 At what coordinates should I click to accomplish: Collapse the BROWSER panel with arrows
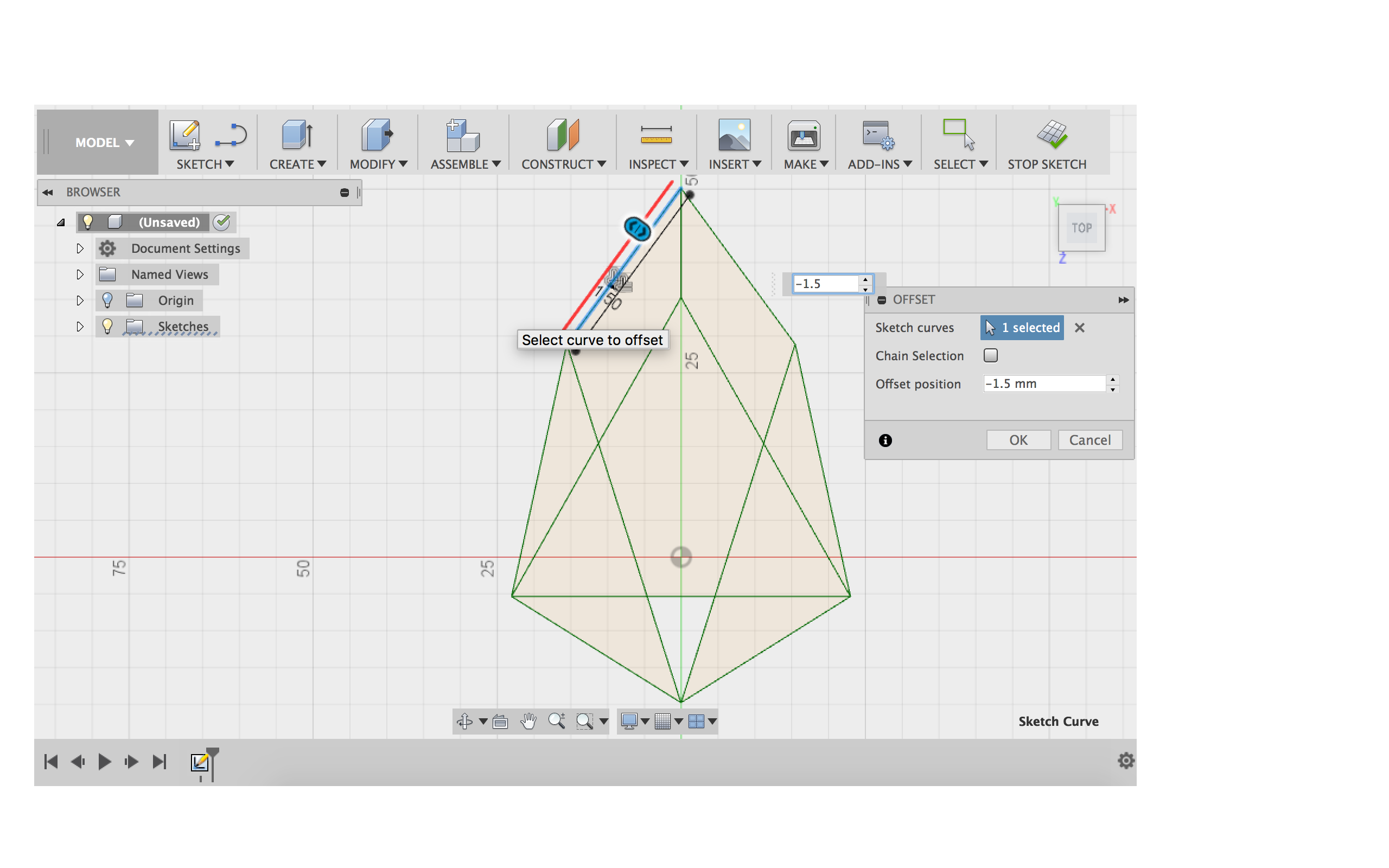(x=48, y=192)
